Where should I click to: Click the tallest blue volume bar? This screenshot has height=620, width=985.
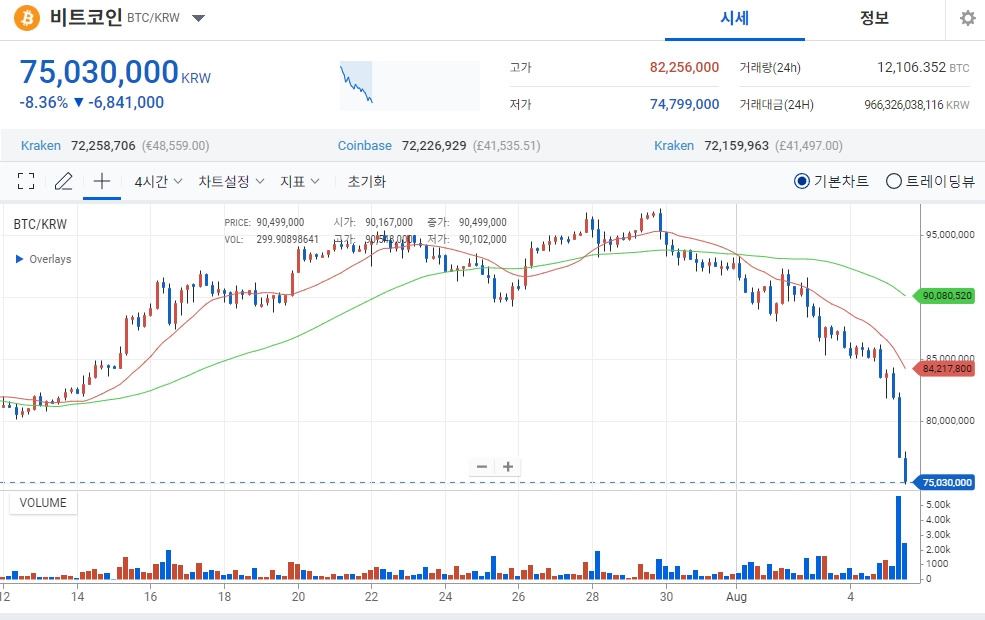(x=898, y=538)
